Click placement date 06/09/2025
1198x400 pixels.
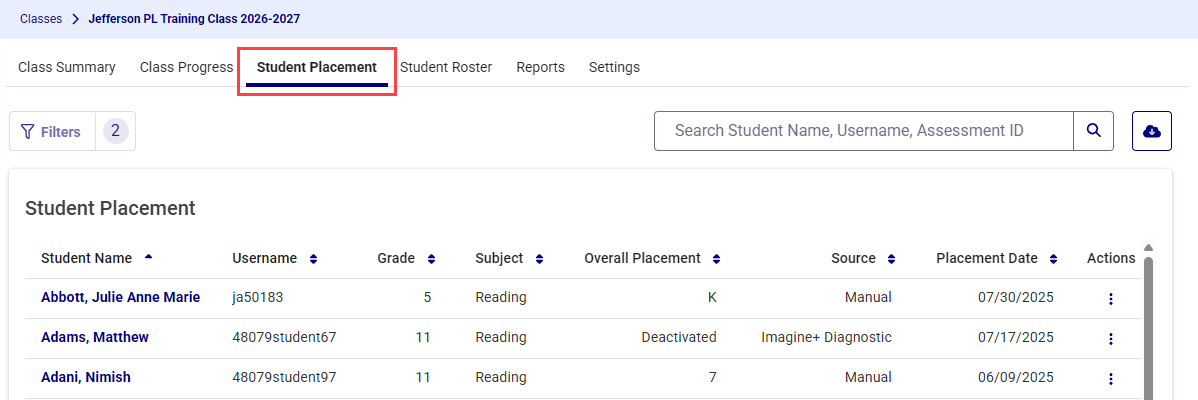[1015, 376]
